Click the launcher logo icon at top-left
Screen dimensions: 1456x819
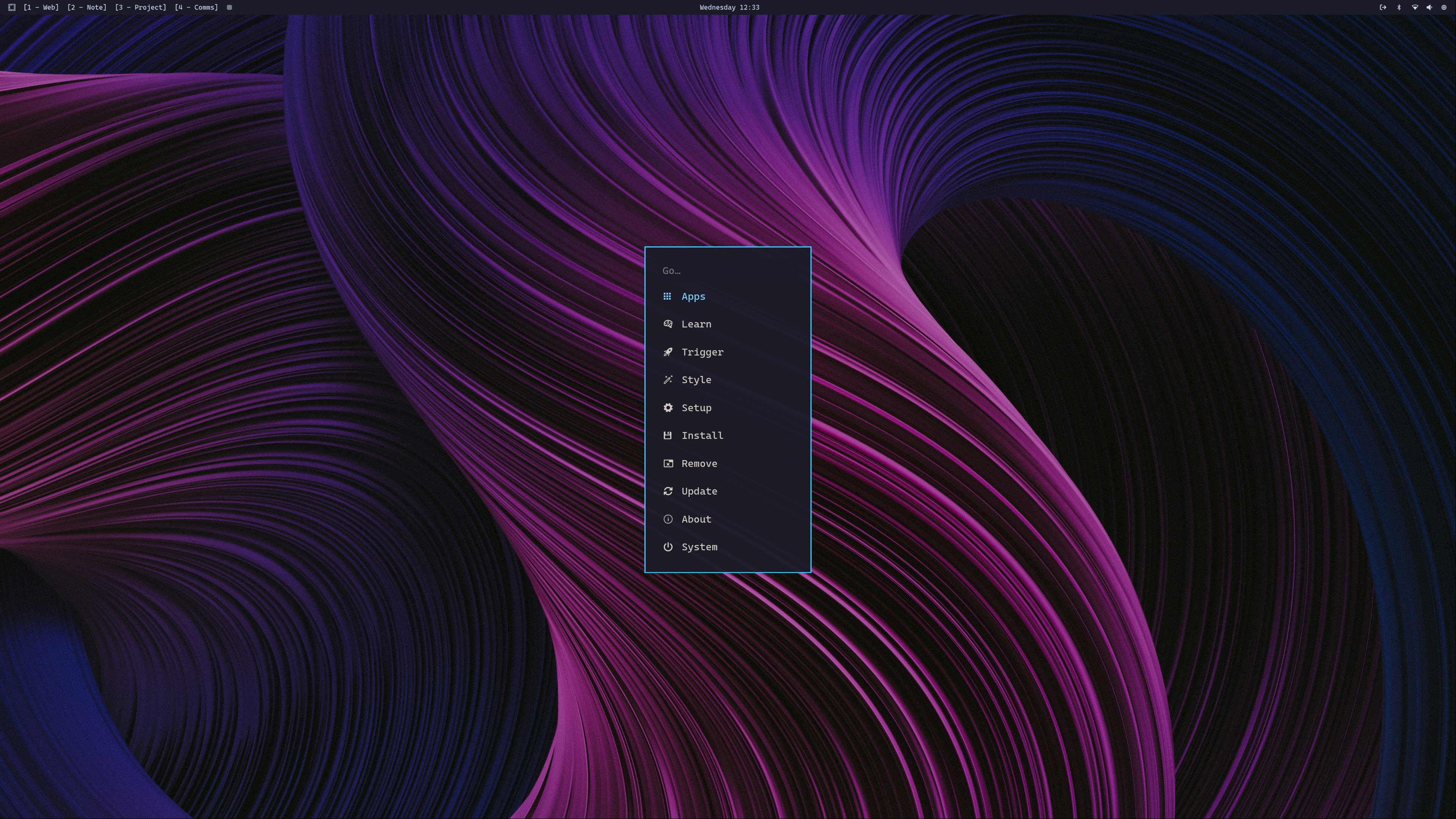point(12,7)
